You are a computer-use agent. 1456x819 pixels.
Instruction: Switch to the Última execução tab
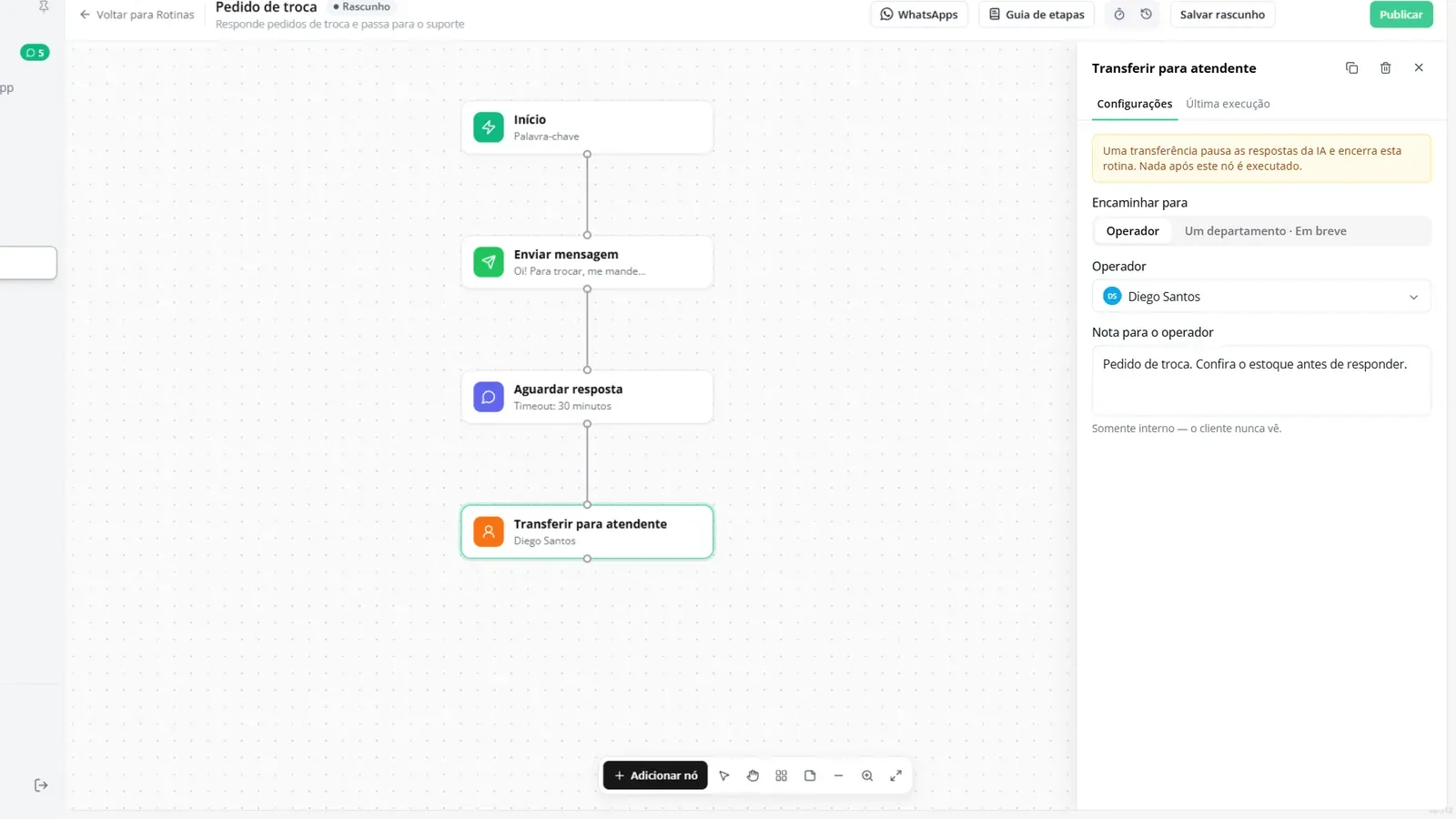pos(1228,104)
